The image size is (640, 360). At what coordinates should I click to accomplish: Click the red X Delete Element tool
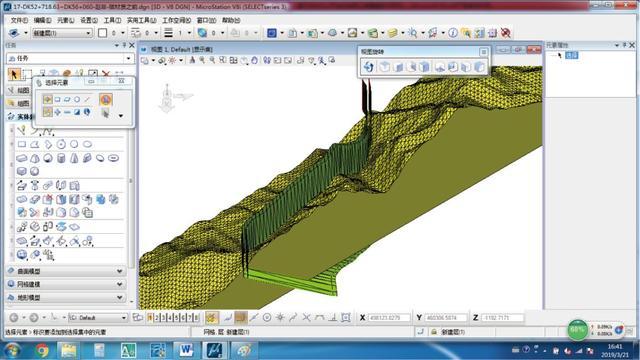coord(106,74)
